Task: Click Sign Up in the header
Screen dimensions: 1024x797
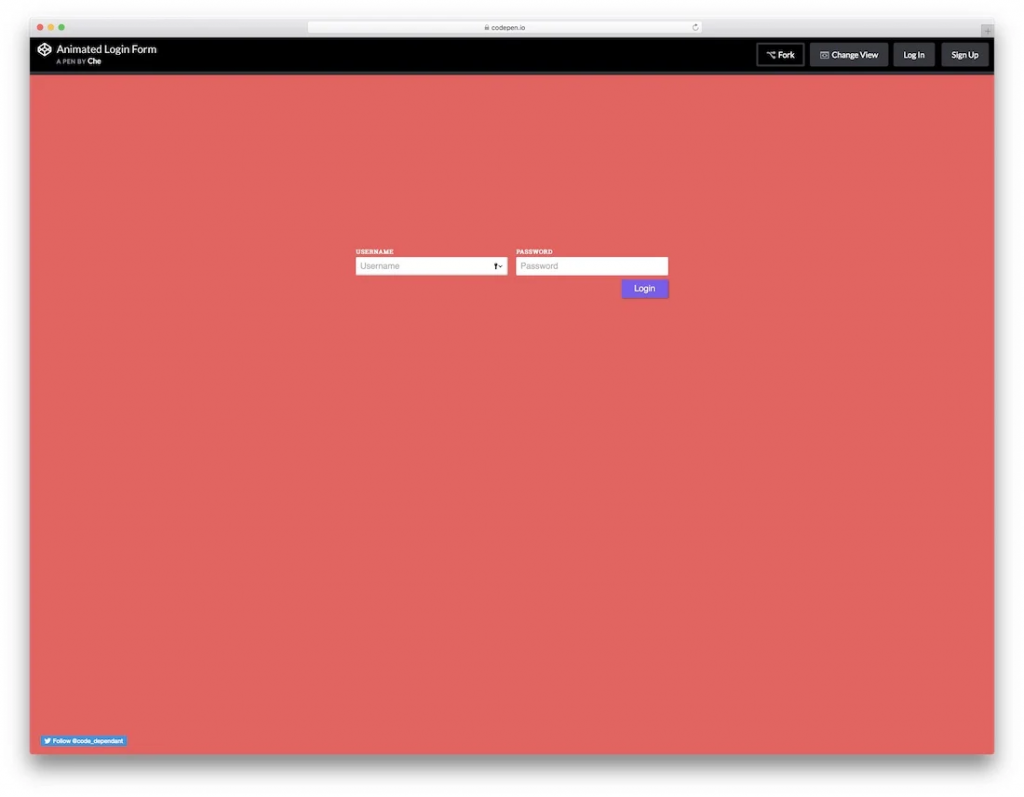Action: (x=964, y=55)
